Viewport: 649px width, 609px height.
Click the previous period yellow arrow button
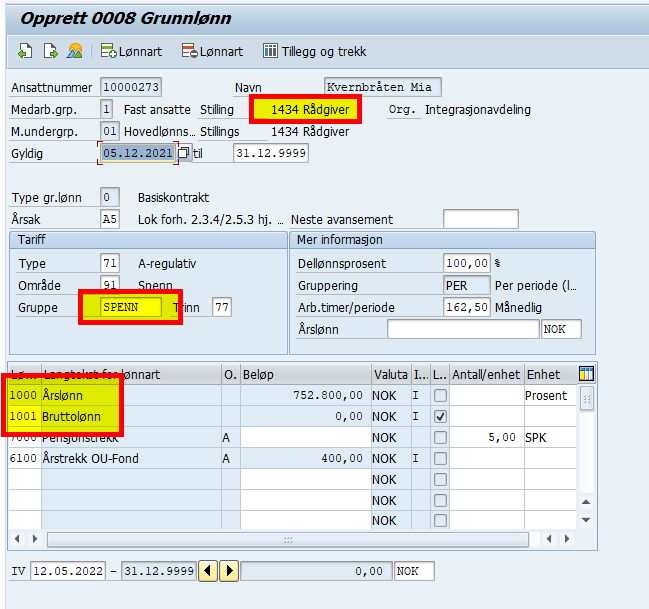pyautogui.click(x=208, y=571)
